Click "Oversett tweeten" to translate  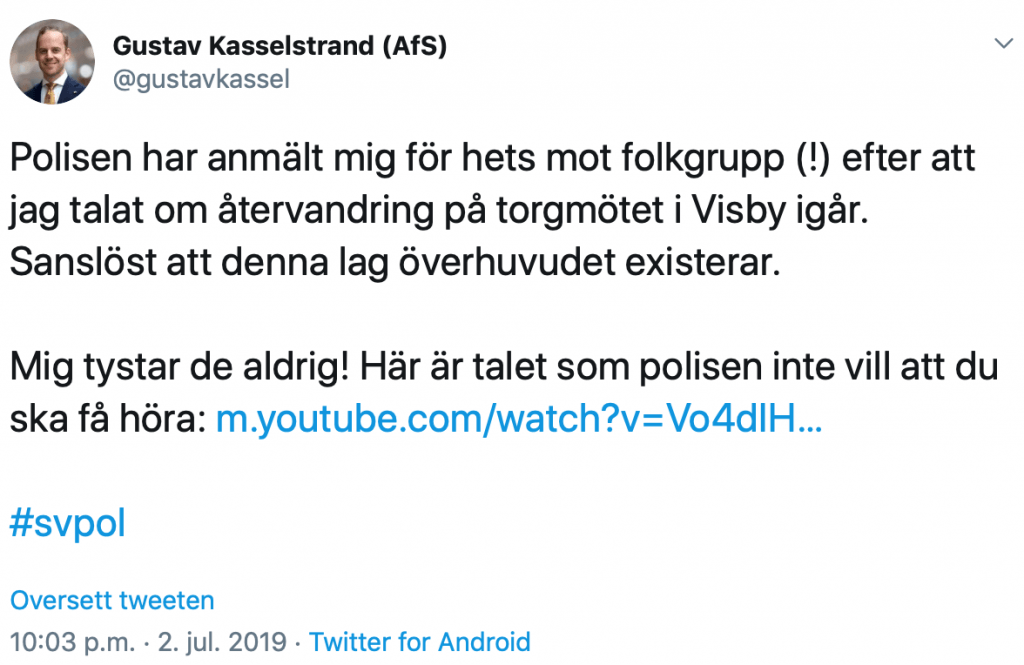pos(112,600)
